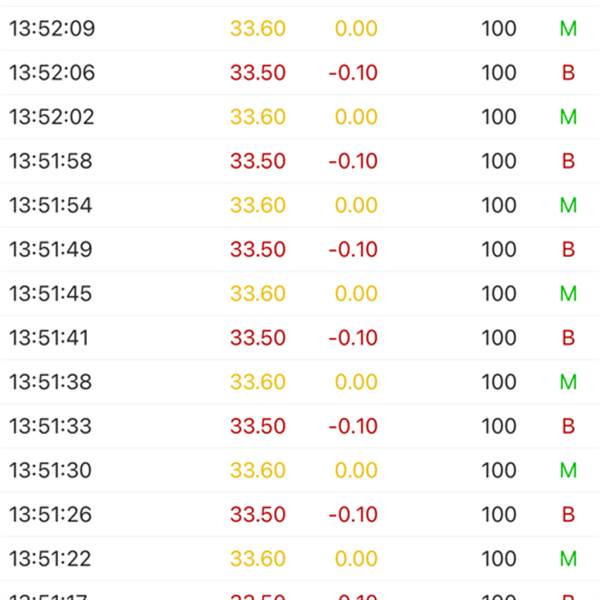Select the 13:51:22 trade timestamp
600x600 pixels.
coord(52,558)
